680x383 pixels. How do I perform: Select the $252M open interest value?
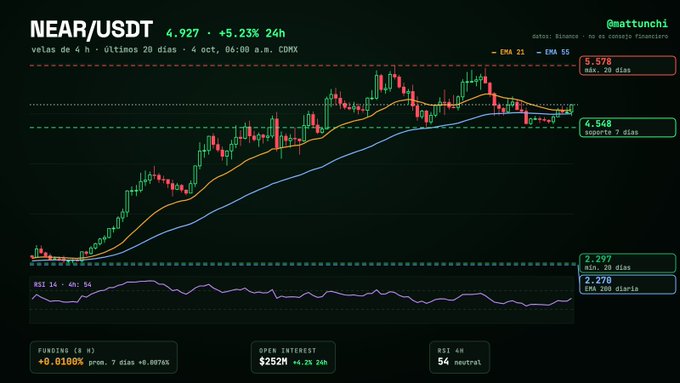[273, 361]
